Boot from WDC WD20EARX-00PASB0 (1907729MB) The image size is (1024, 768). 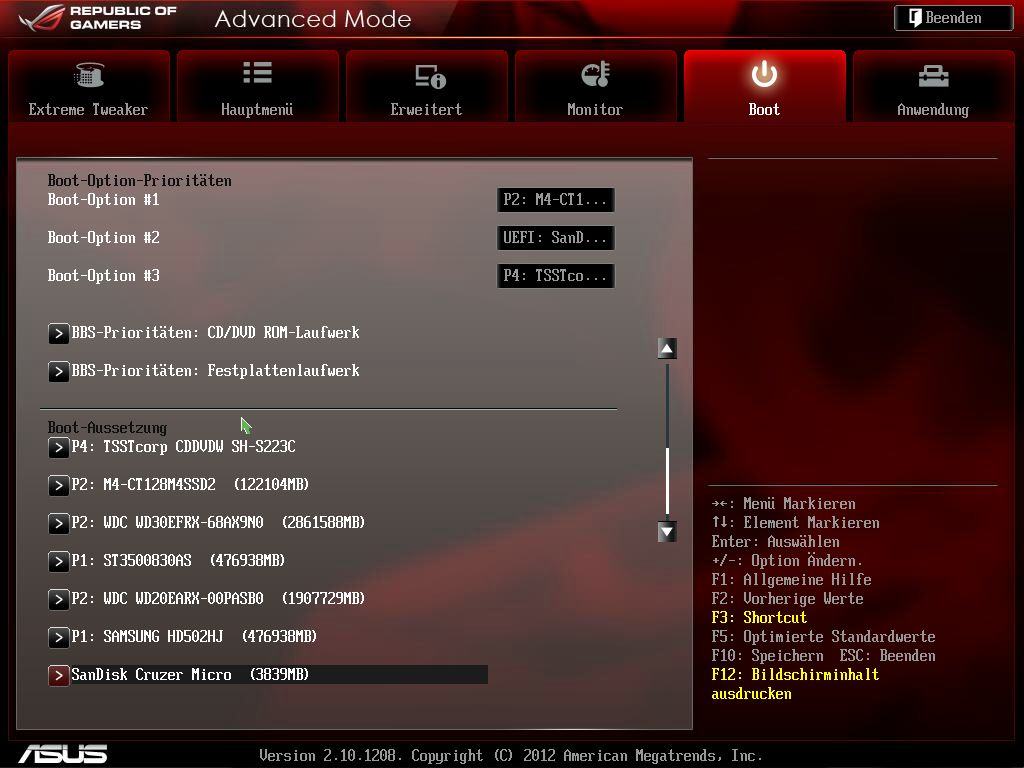click(218, 598)
